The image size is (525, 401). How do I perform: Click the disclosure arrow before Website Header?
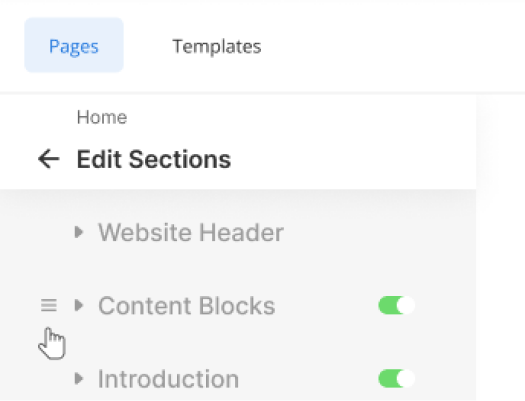point(79,232)
